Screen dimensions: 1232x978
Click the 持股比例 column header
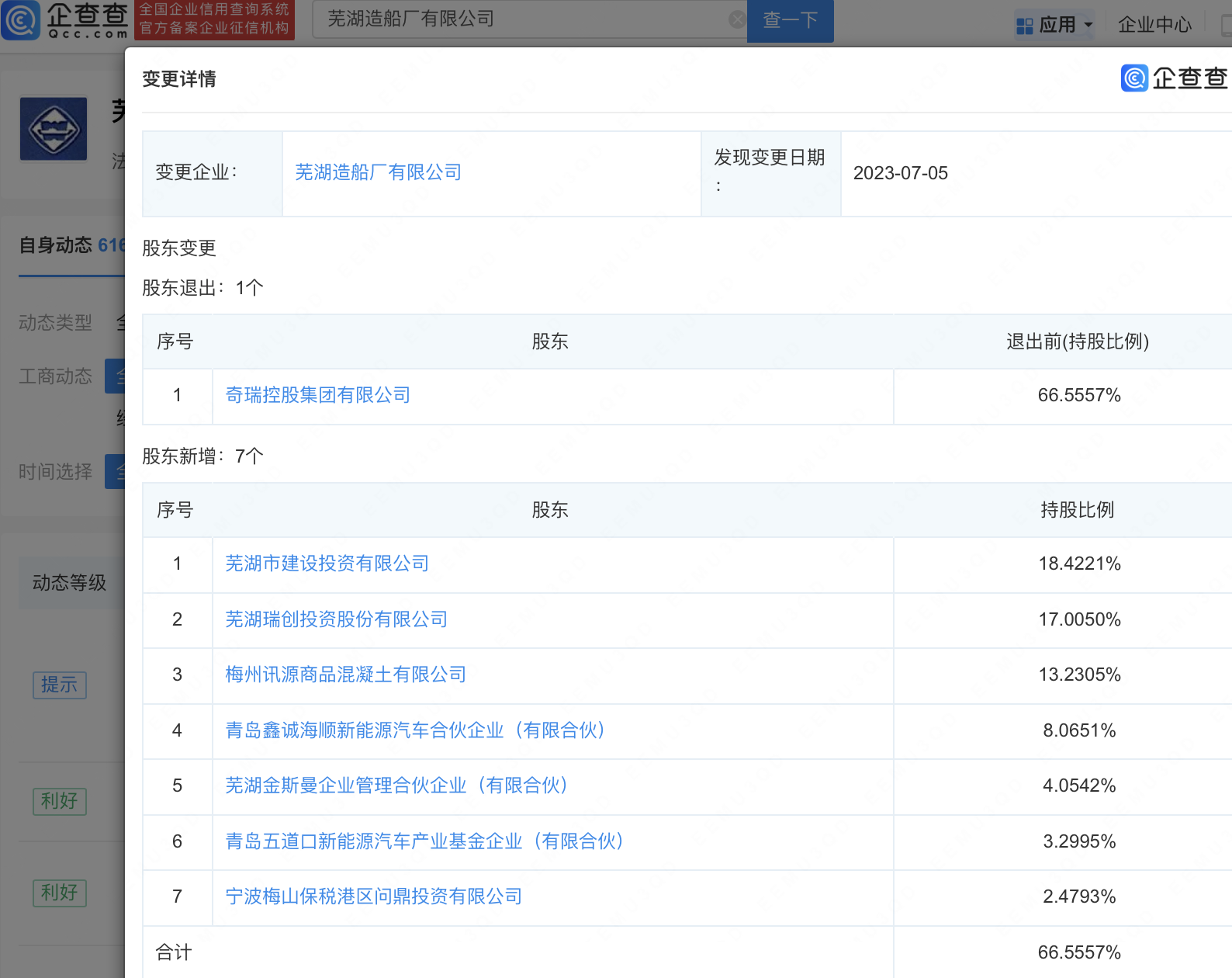pos(1078,510)
